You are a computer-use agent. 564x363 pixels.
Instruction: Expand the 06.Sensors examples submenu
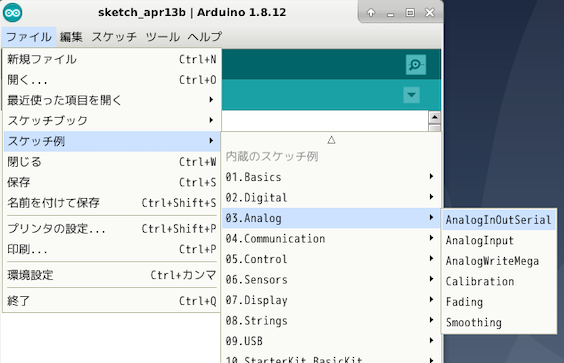point(330,280)
